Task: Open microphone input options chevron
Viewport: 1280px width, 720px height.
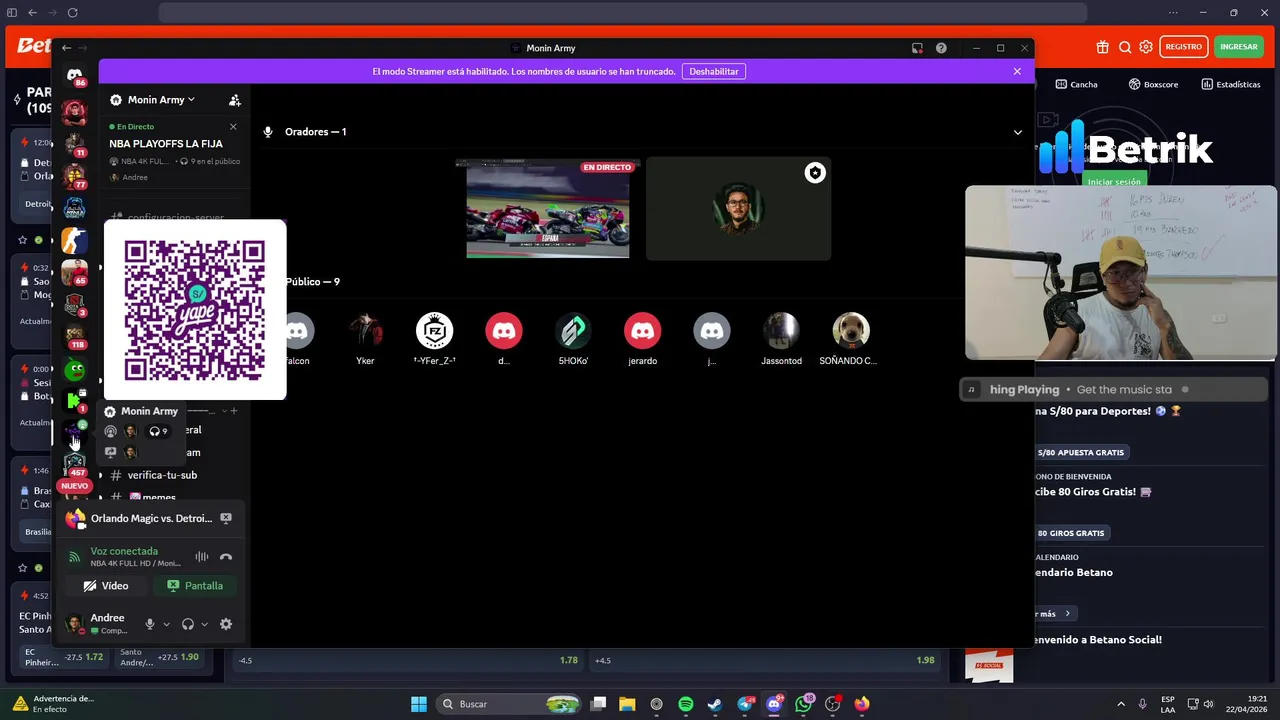Action: pos(166,624)
